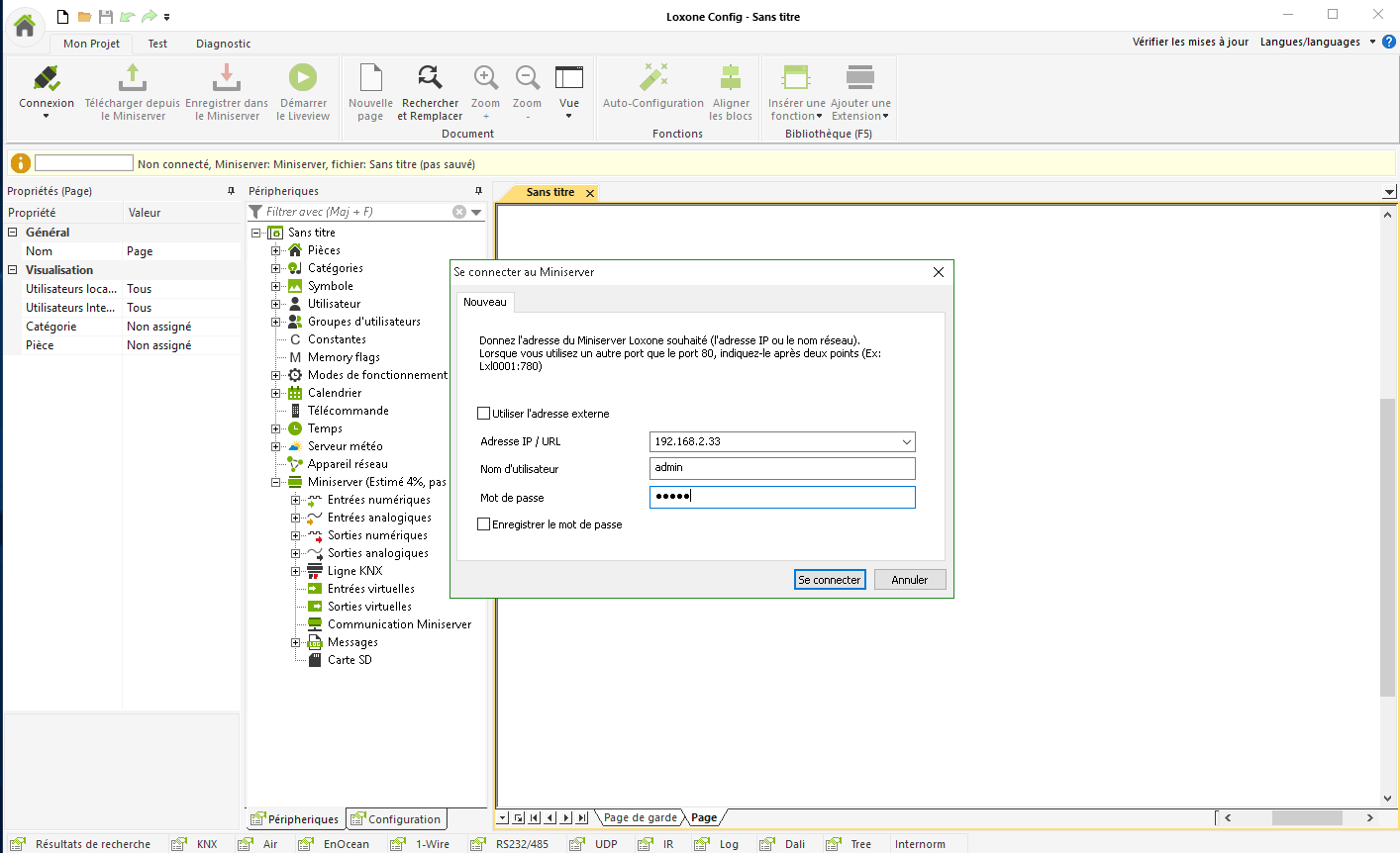Switch to the Diagnostic ribbon tab
This screenshot has height=853, width=1400.
[x=223, y=44]
